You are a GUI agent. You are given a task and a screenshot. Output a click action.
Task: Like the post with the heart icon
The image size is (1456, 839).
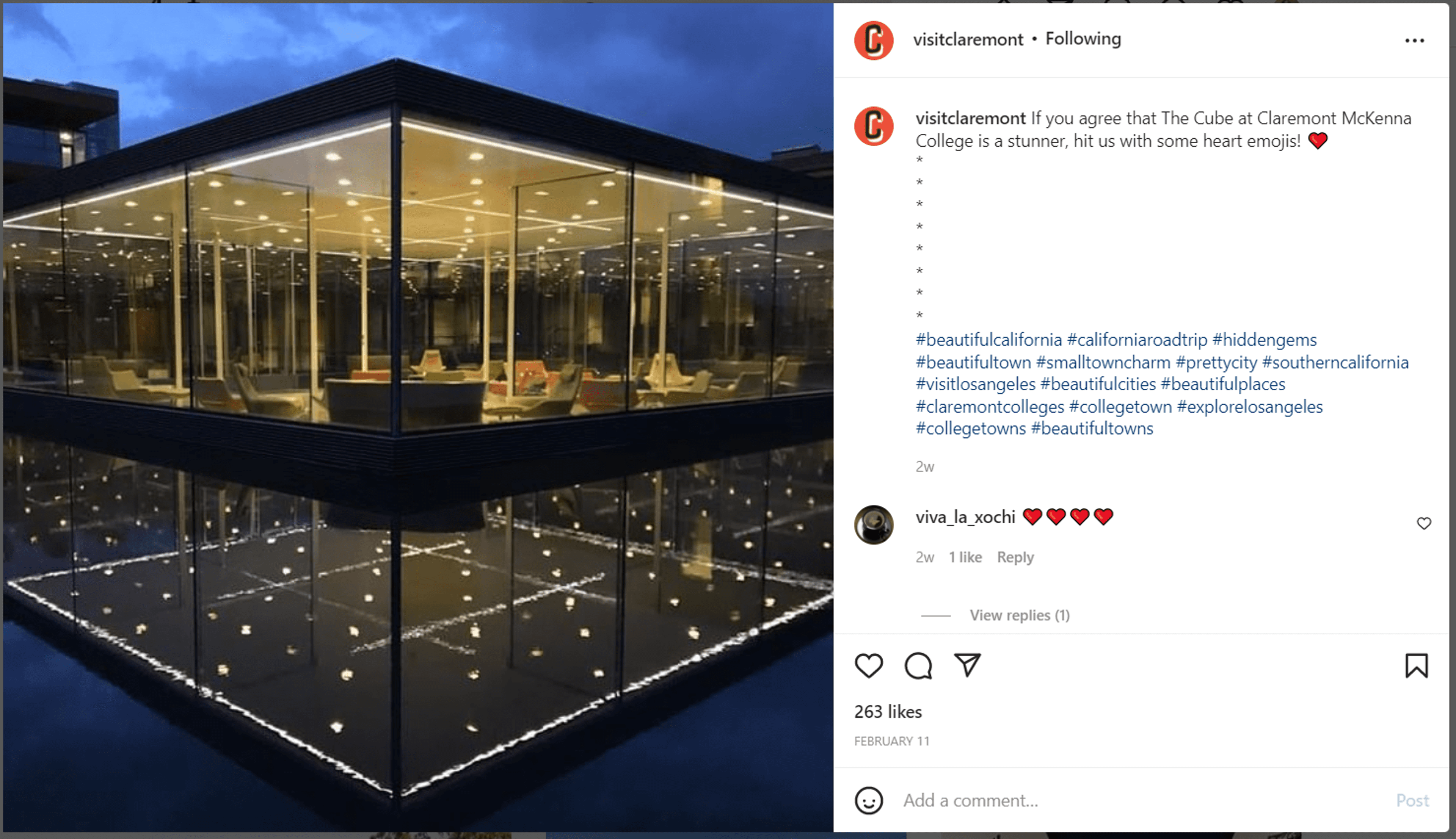click(868, 665)
